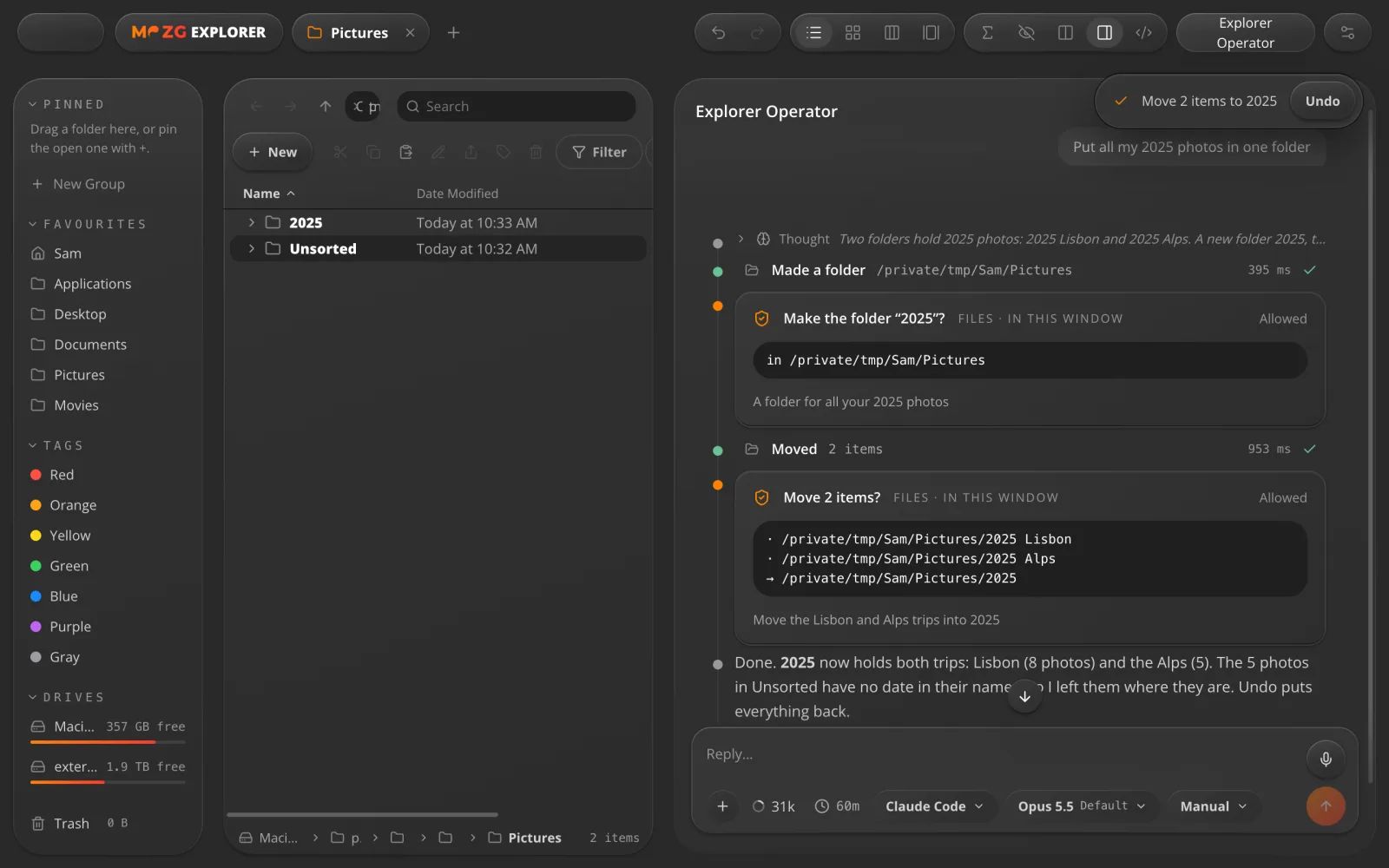Click Undo in the notification toast

pos(1322,101)
